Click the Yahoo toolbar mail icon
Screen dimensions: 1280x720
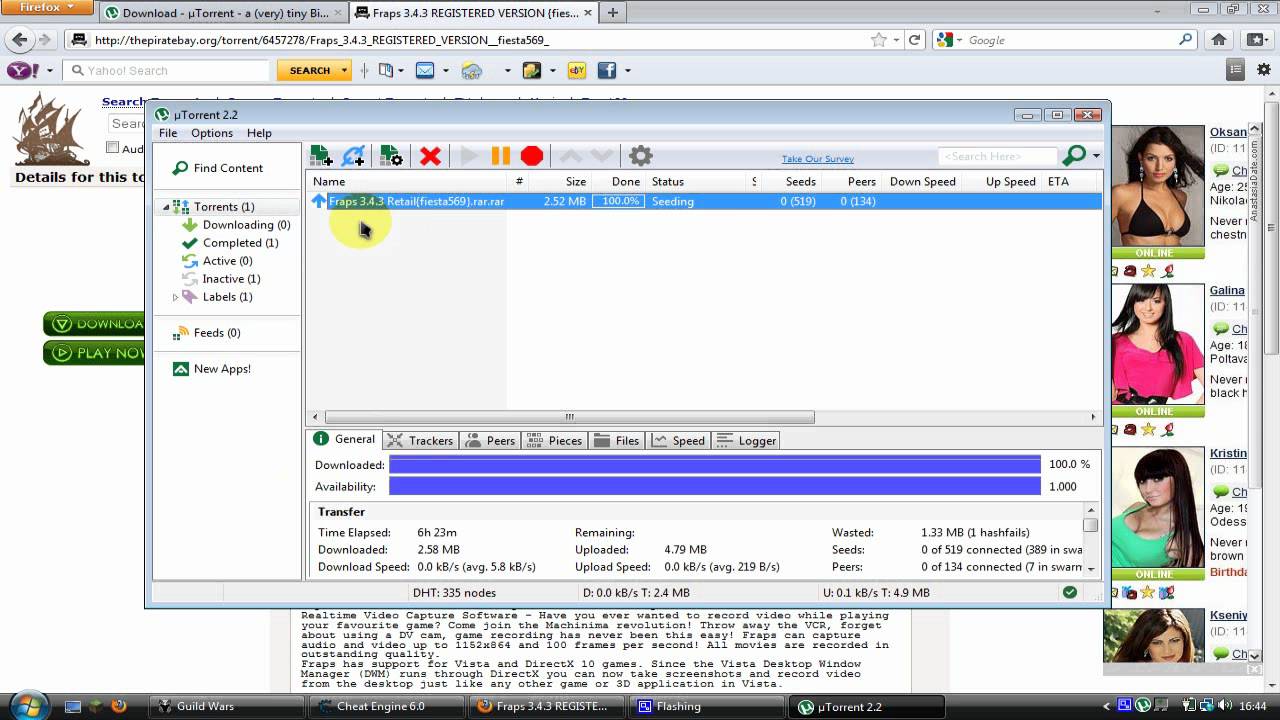(x=425, y=70)
